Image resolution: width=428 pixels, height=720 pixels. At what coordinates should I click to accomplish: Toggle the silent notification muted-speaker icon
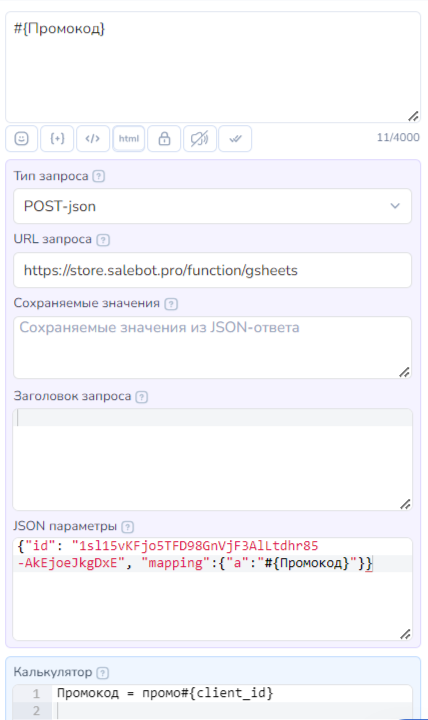[200, 138]
